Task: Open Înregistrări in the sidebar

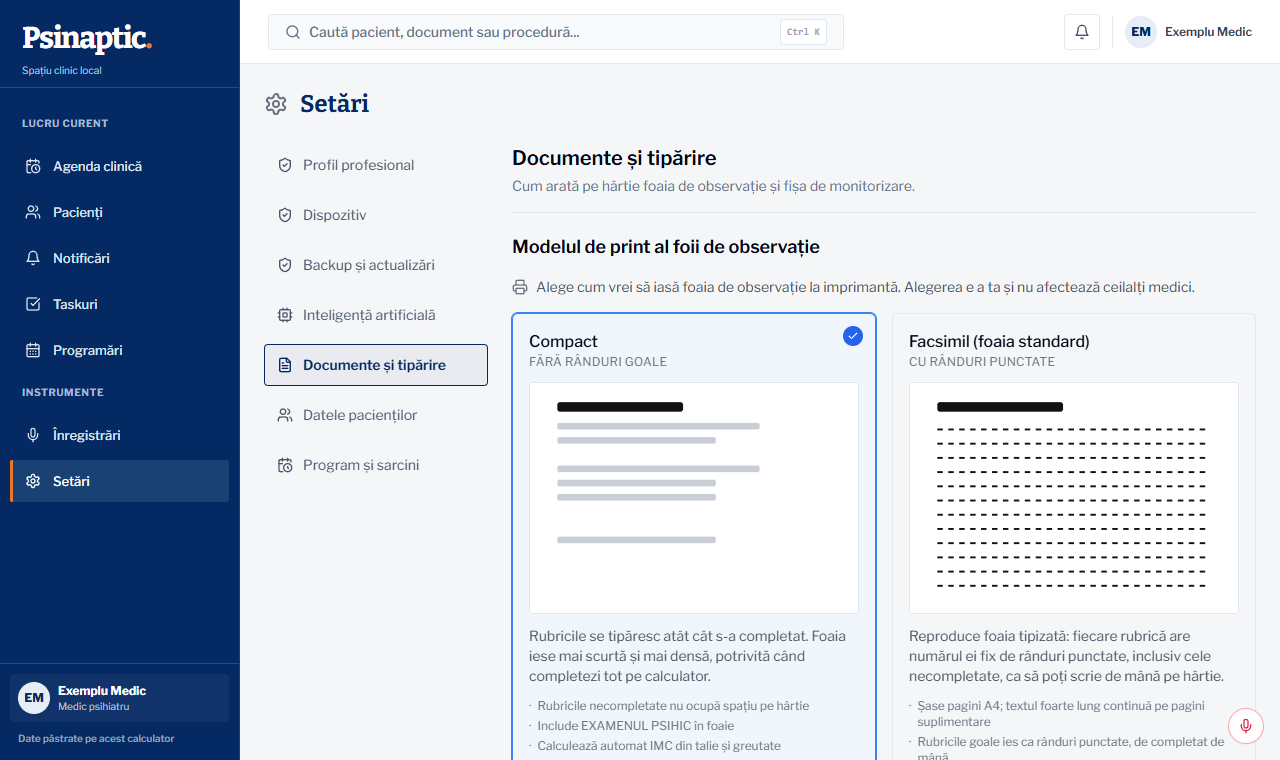Action: coord(120,435)
